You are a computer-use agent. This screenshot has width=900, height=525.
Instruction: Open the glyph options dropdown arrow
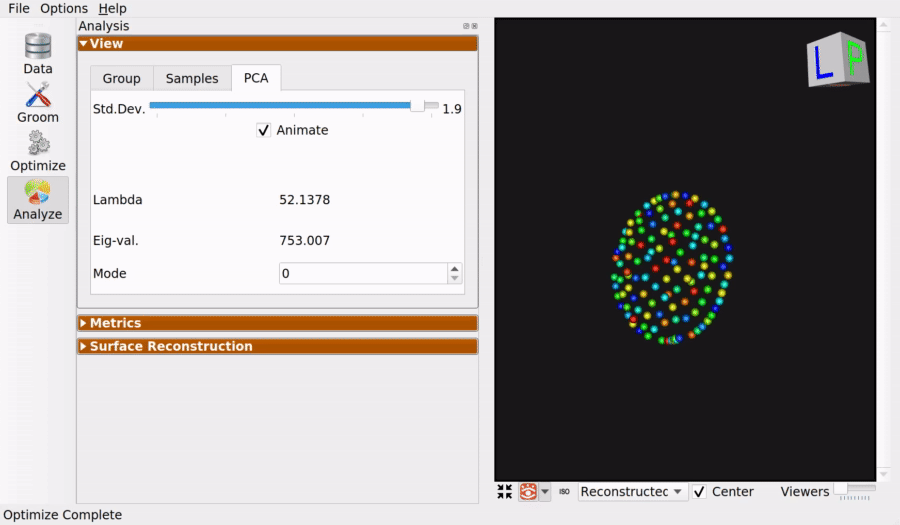(x=545, y=492)
